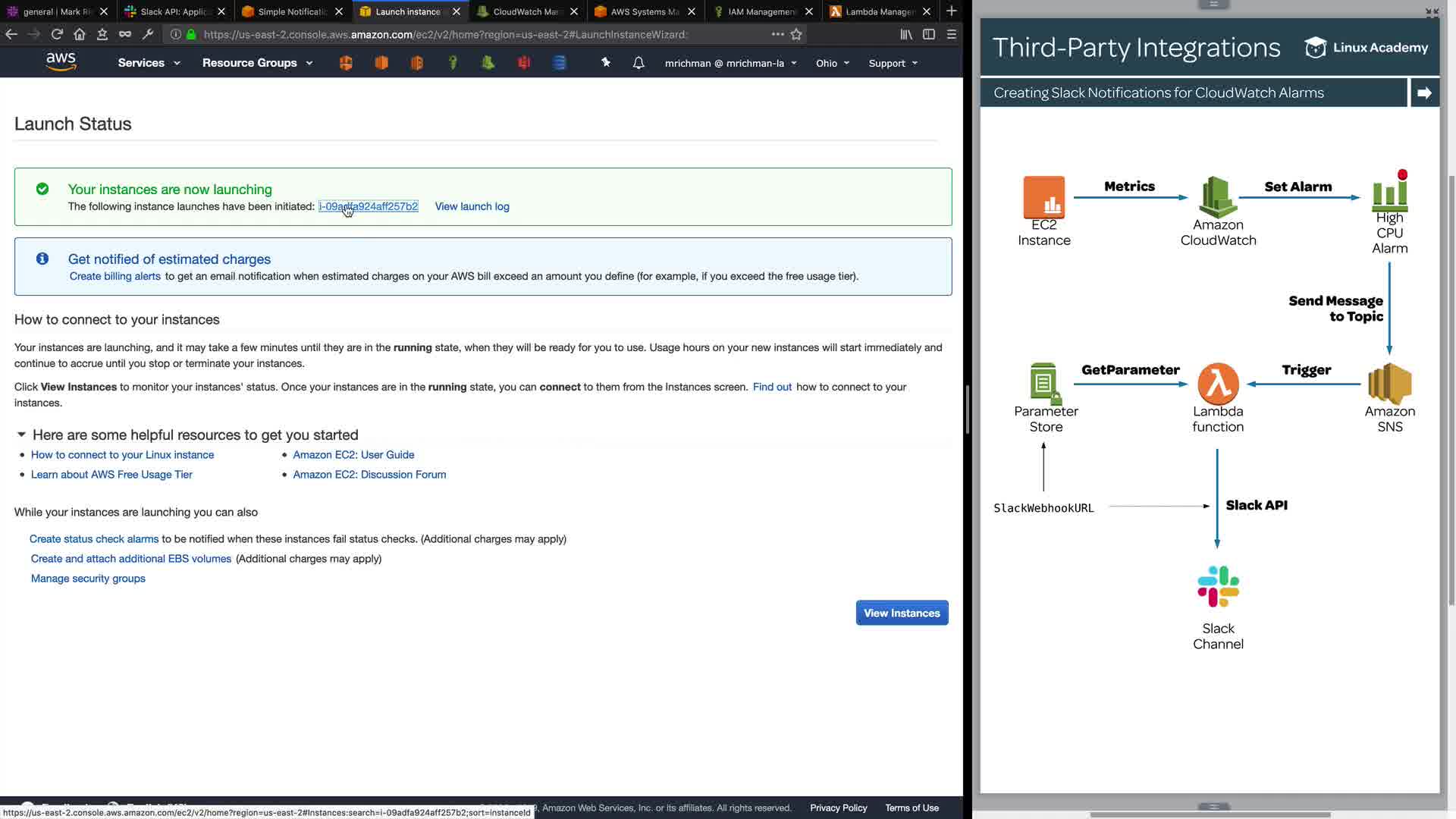Open the Support dropdown menu
This screenshot has height=819, width=1456.
pyautogui.click(x=893, y=63)
